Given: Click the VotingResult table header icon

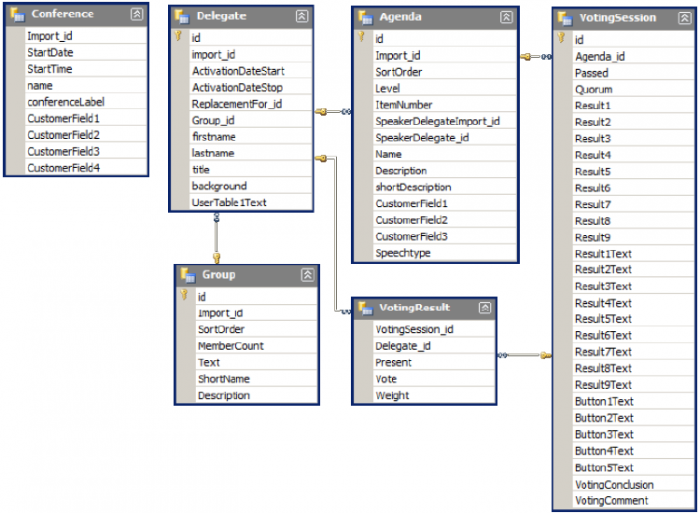Looking at the screenshot, I should [365, 308].
